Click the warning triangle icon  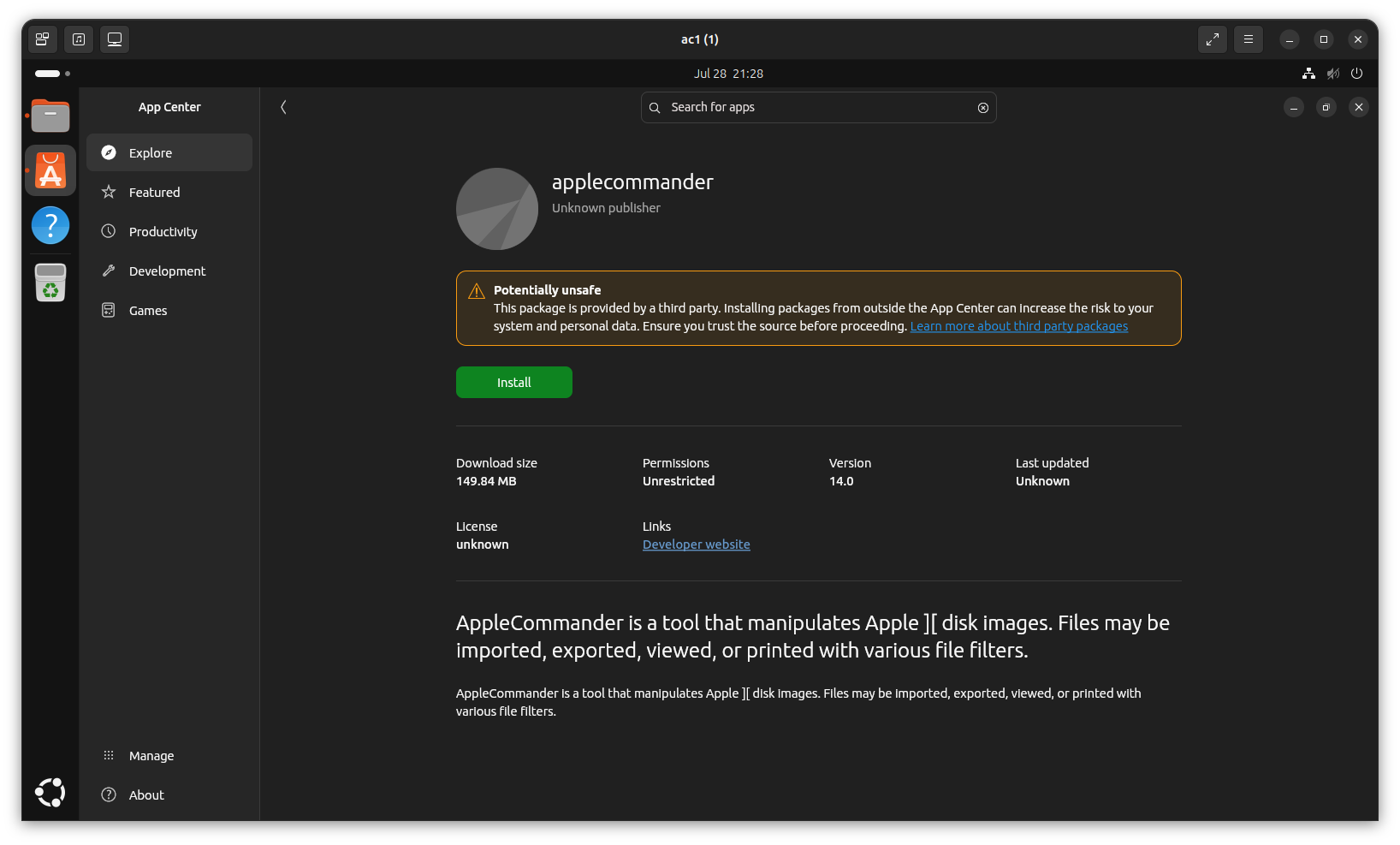[477, 291]
